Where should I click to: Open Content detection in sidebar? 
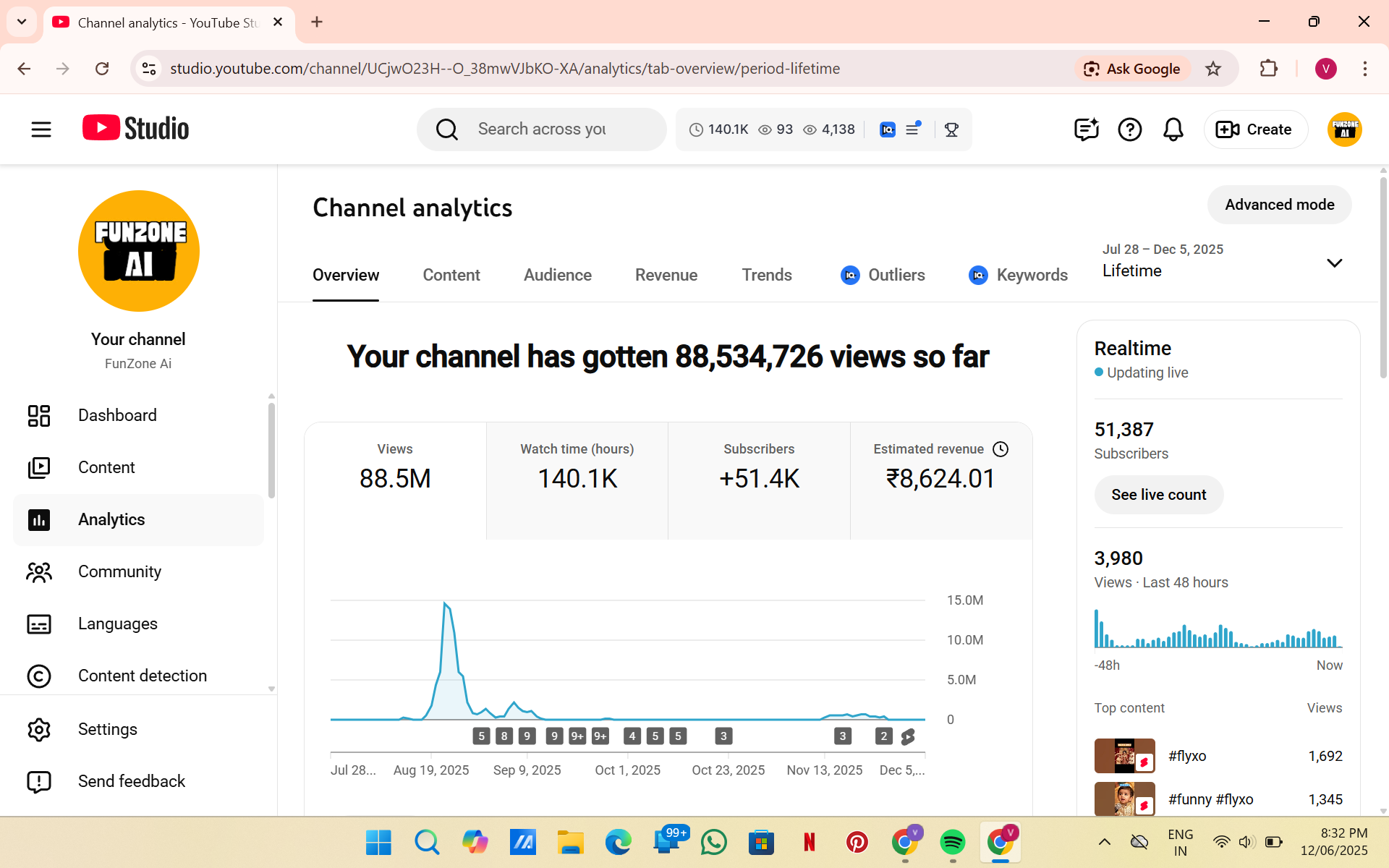tap(142, 676)
